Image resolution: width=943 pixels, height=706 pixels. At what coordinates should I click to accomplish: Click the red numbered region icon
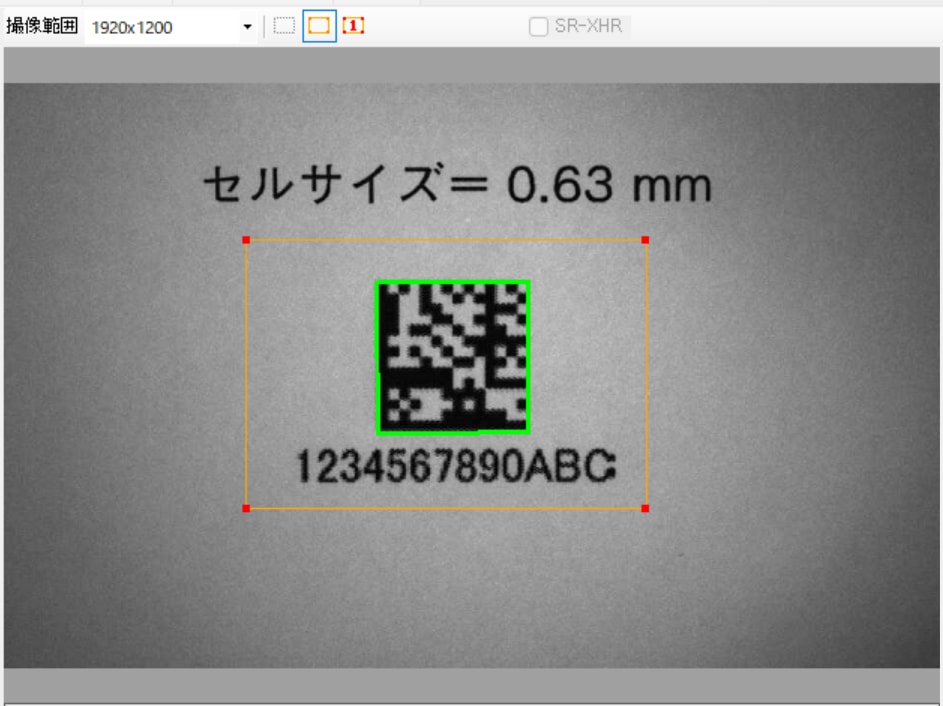pyautogui.click(x=354, y=26)
